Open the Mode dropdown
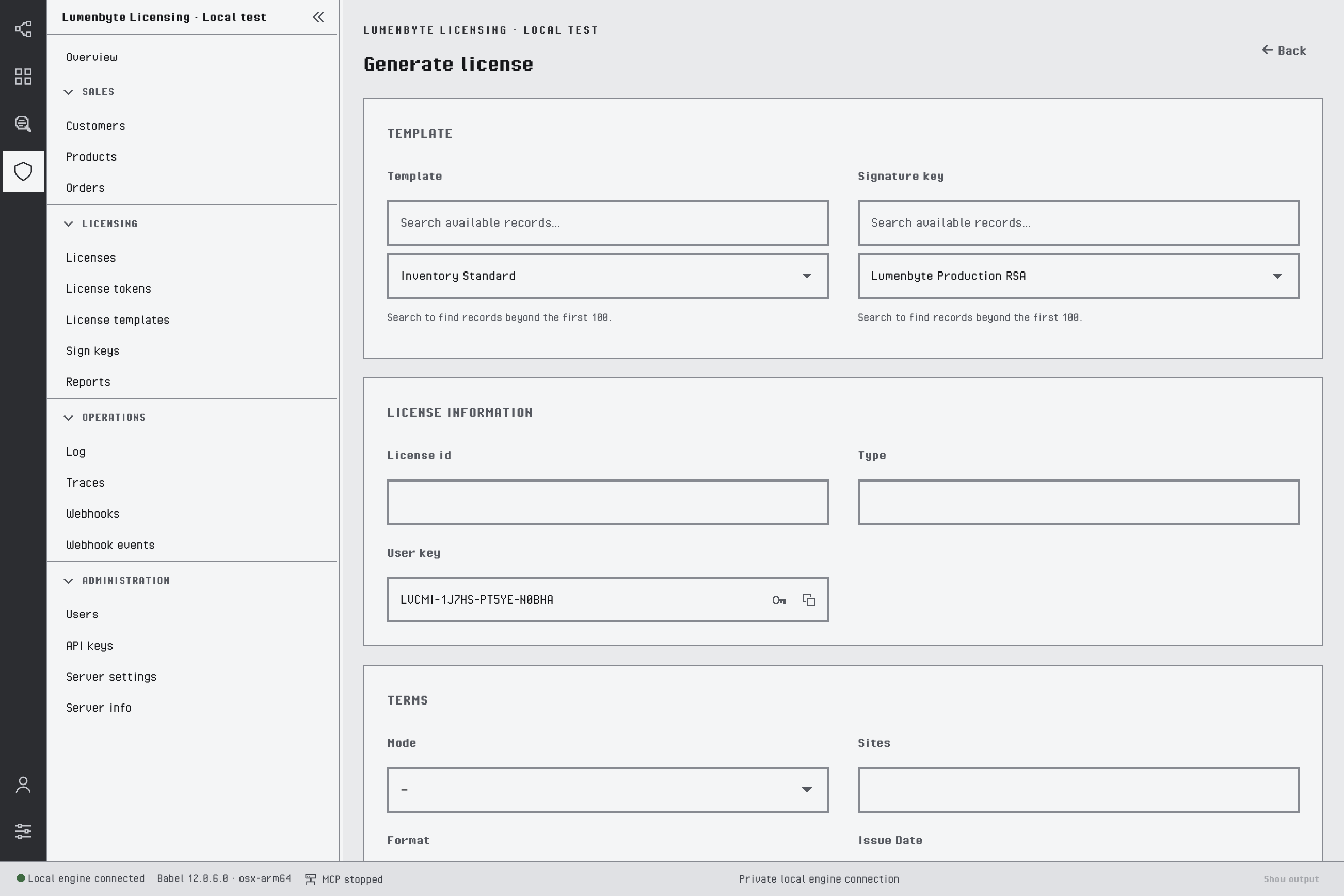Image resolution: width=1344 pixels, height=896 pixels. (607, 790)
